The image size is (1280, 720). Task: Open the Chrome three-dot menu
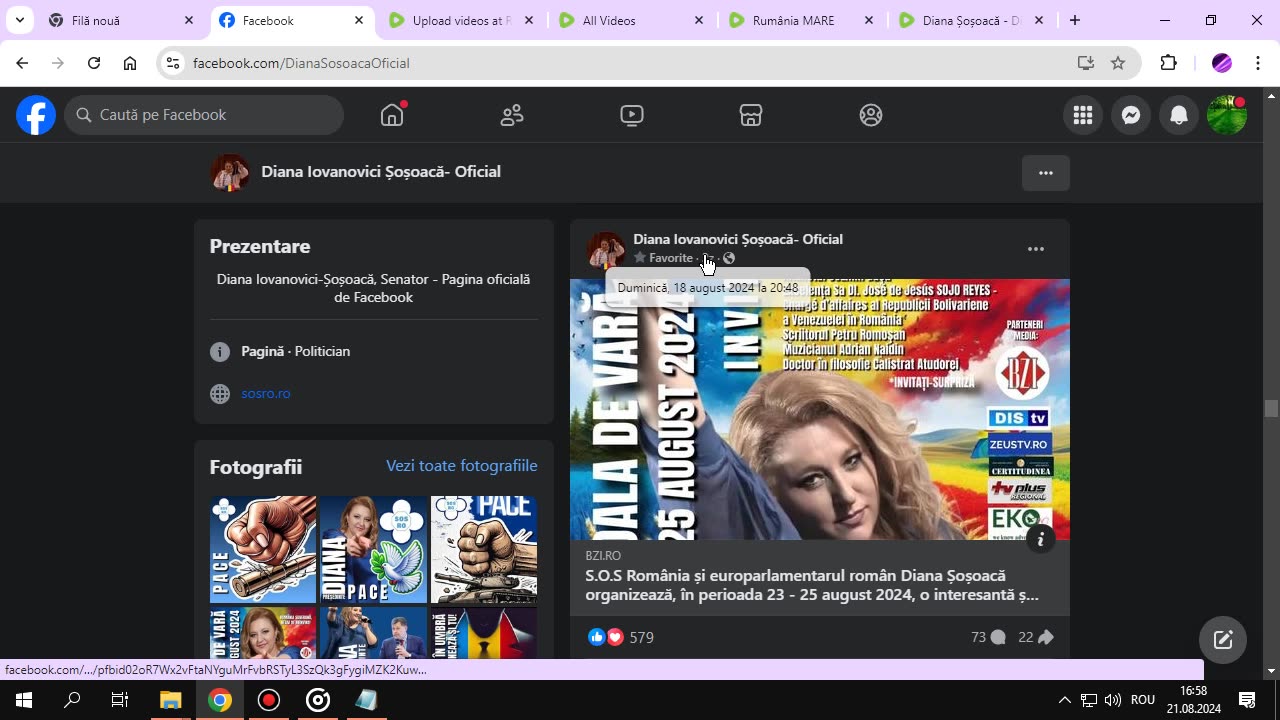1258,63
